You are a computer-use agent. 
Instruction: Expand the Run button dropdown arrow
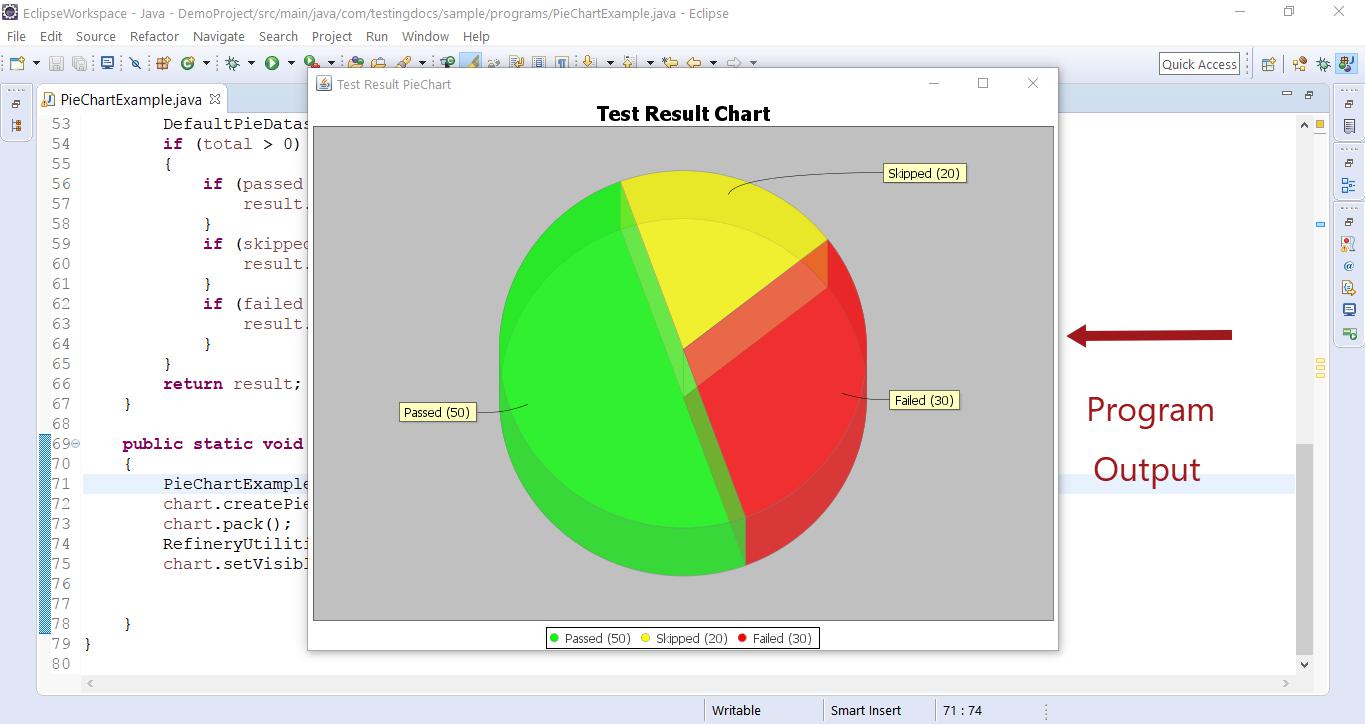[x=291, y=63]
